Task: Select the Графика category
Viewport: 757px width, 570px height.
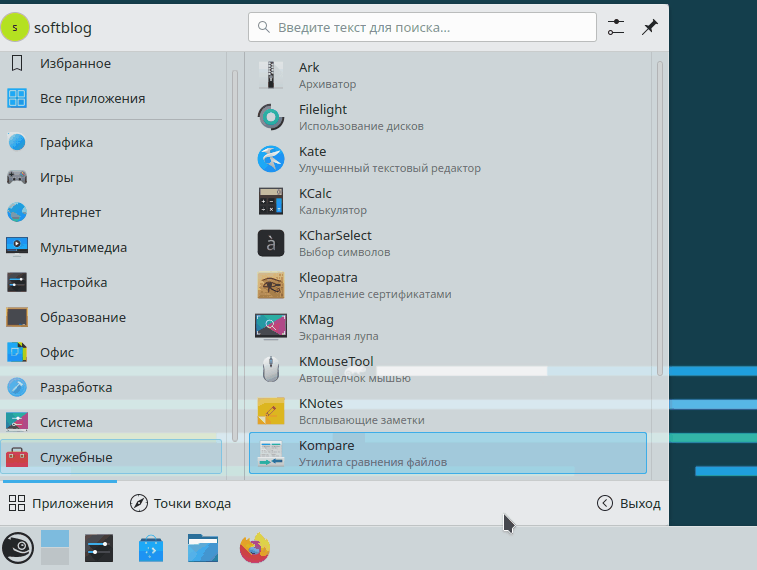Action: 111,142
